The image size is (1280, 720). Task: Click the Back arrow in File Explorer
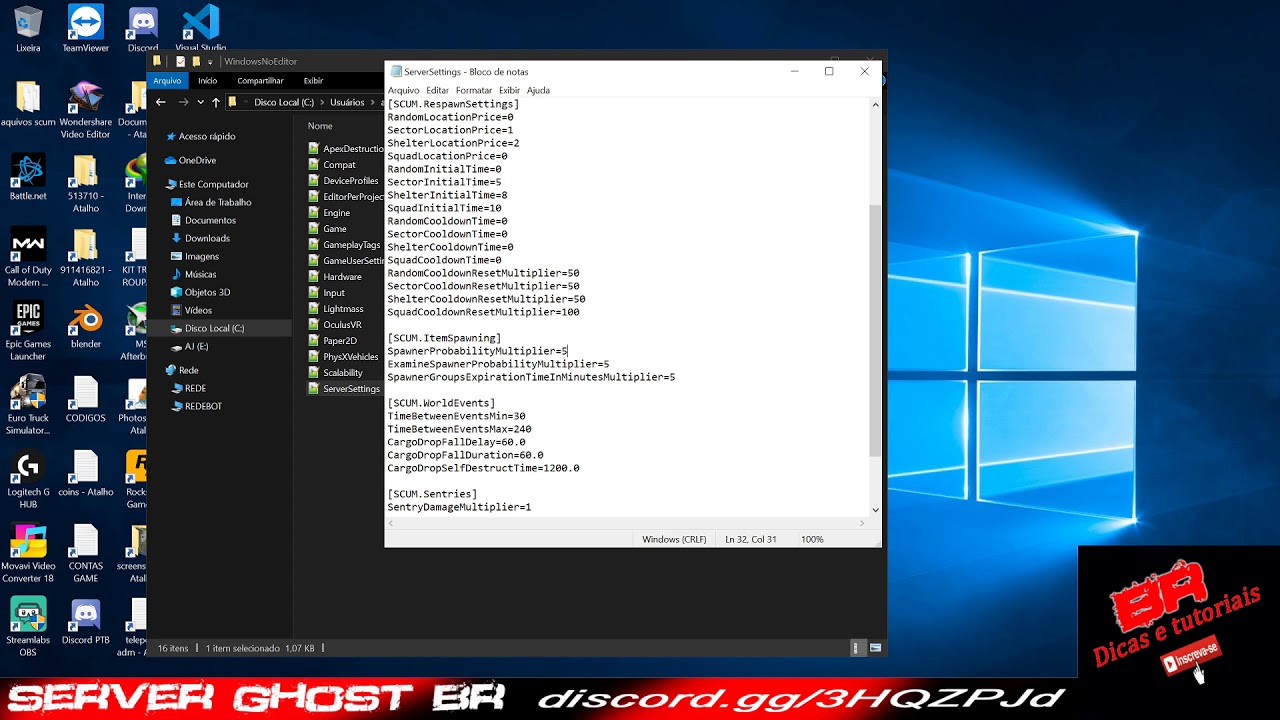[161, 102]
